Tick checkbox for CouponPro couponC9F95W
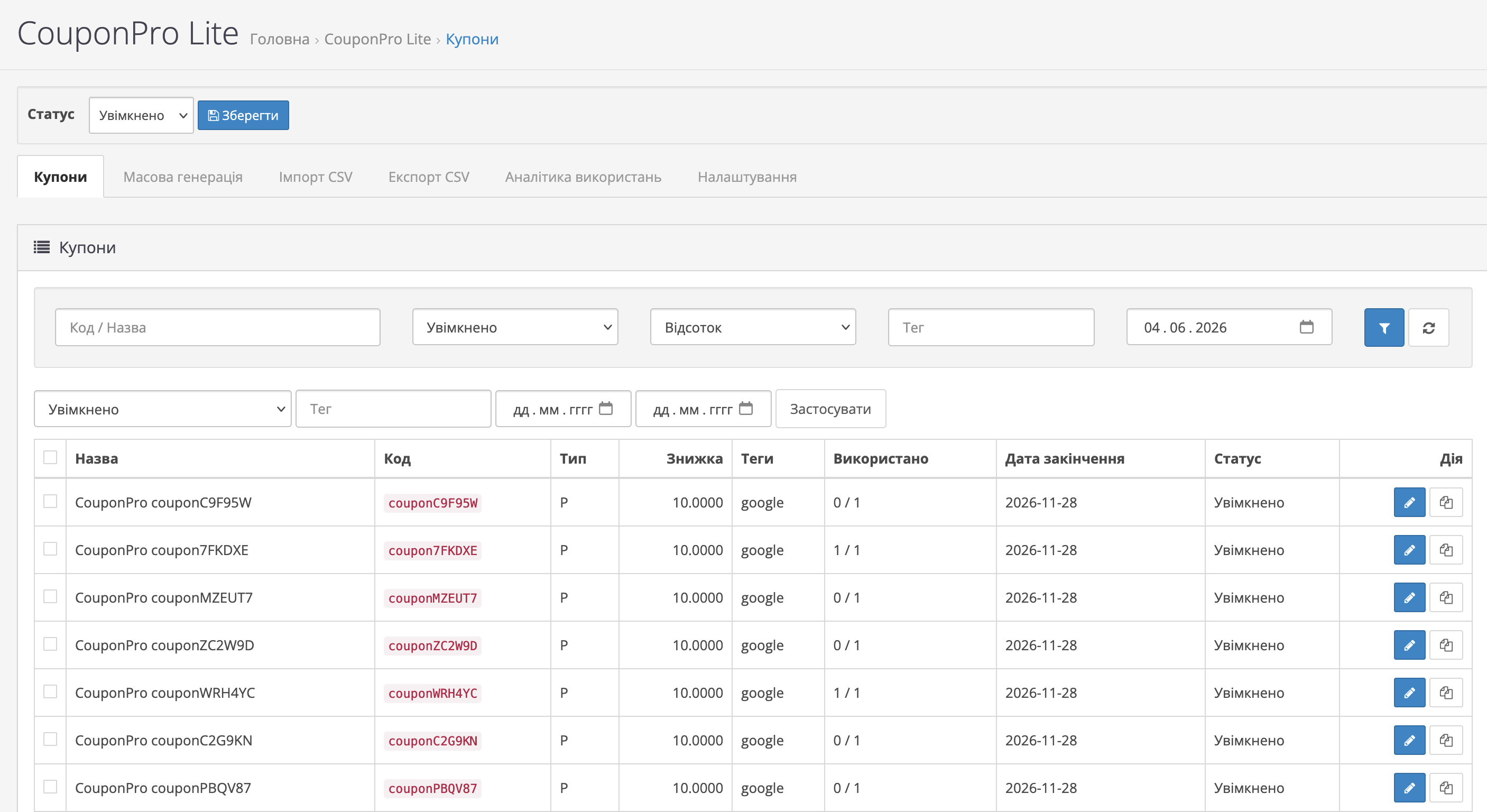Viewport: 1487px width, 812px height. click(x=50, y=502)
